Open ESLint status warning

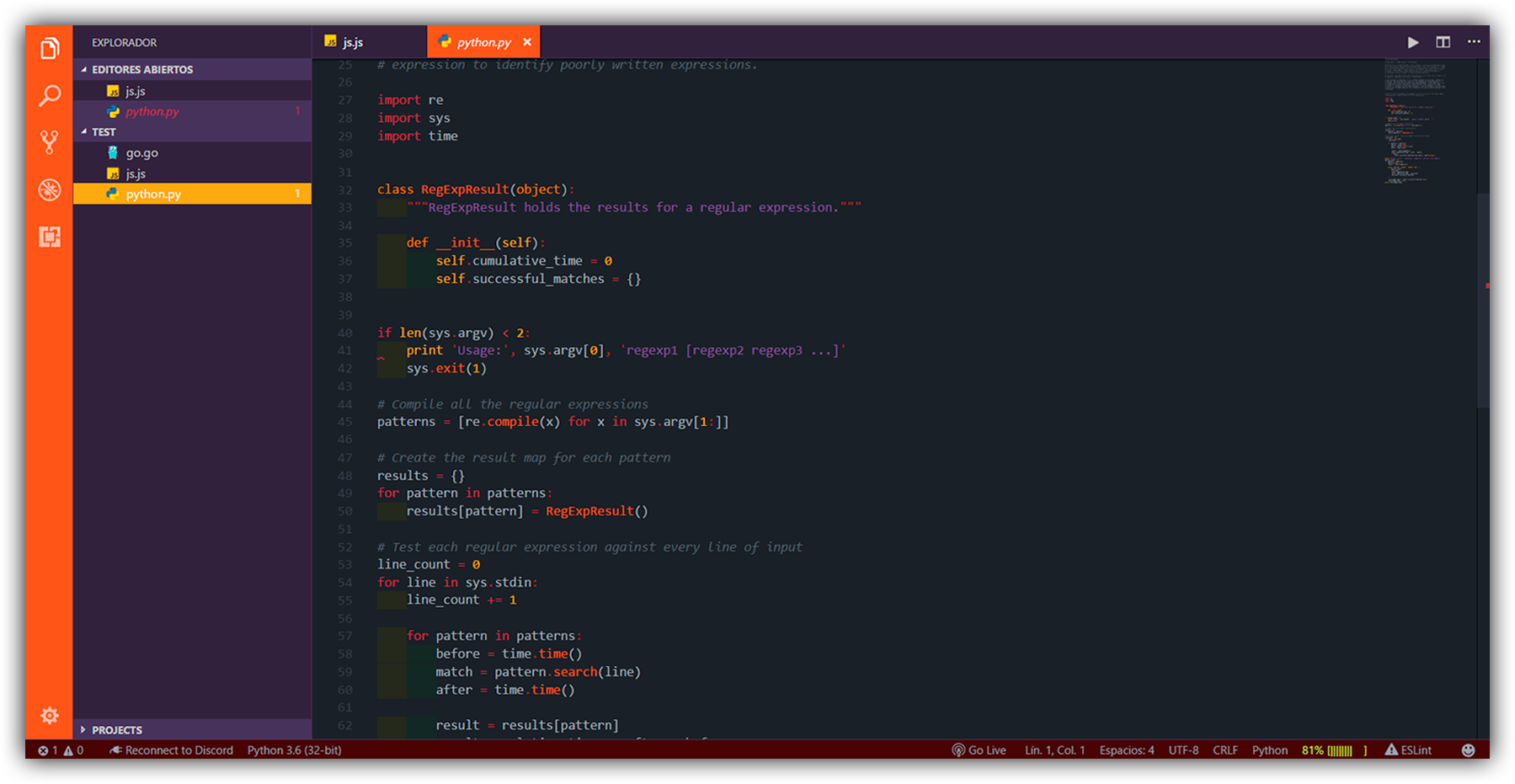(x=1408, y=750)
